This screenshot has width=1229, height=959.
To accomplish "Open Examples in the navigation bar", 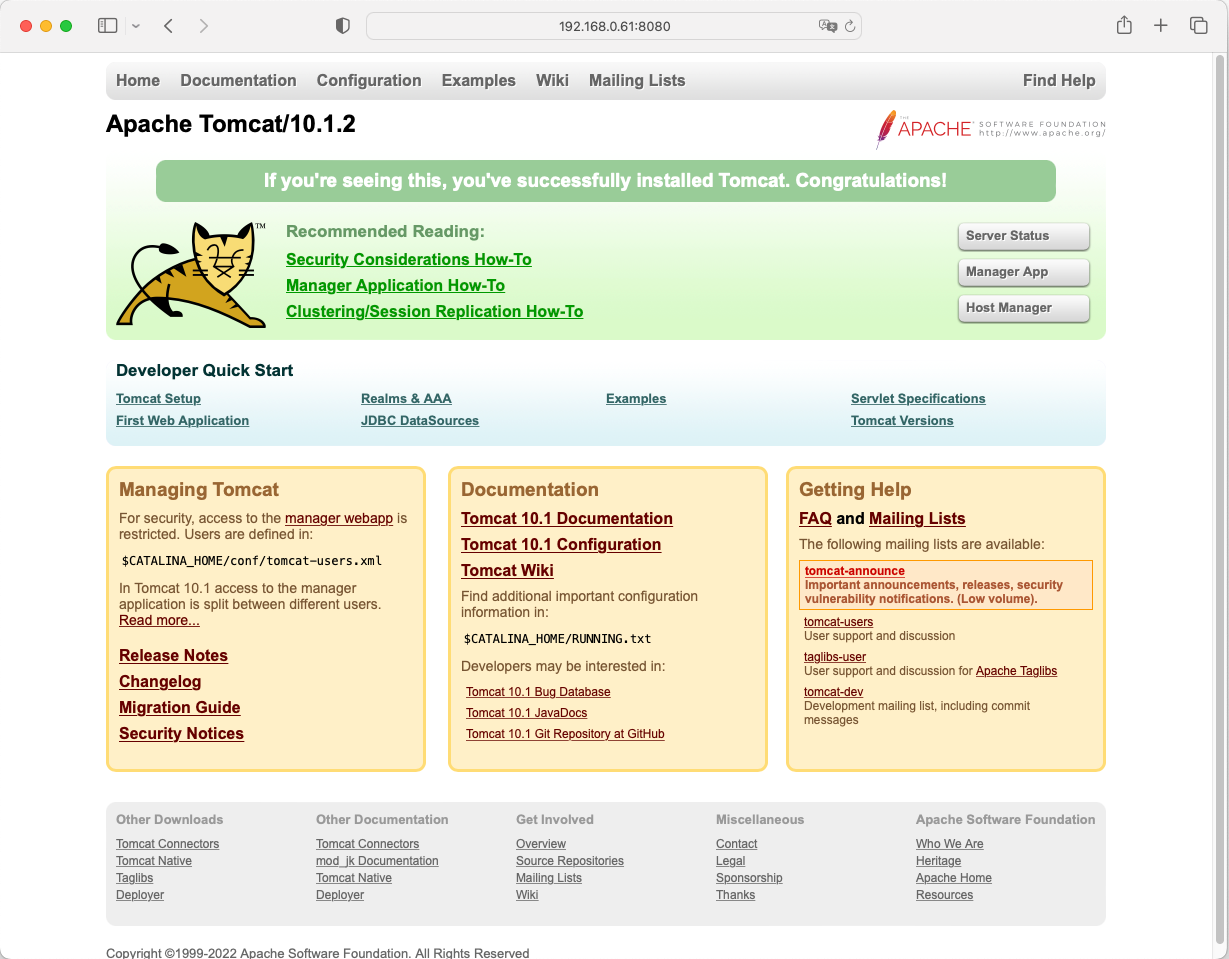I will (479, 80).
